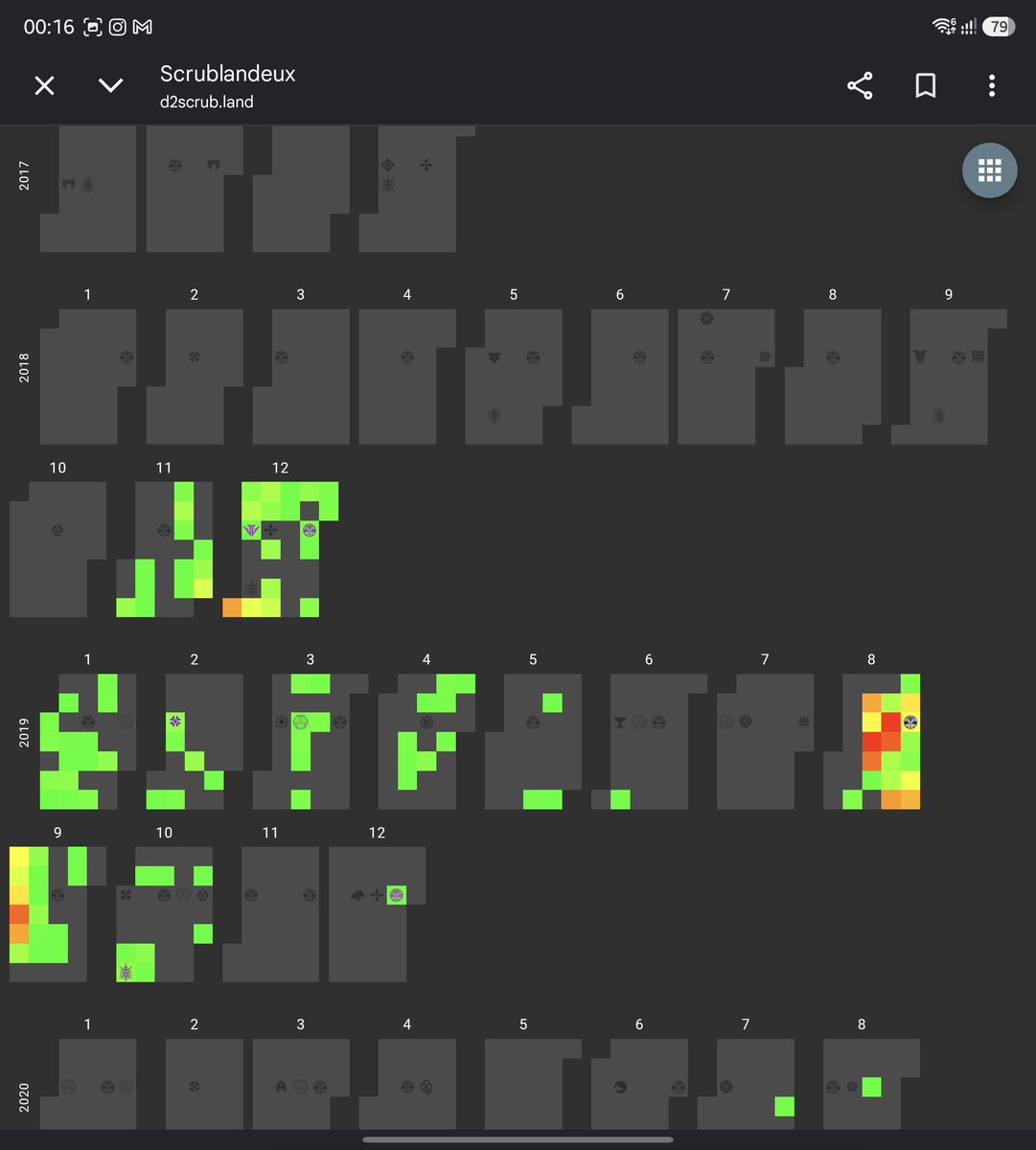Click month label "9" above September 2018
This screenshot has height=1150, width=1036.
[949, 294]
